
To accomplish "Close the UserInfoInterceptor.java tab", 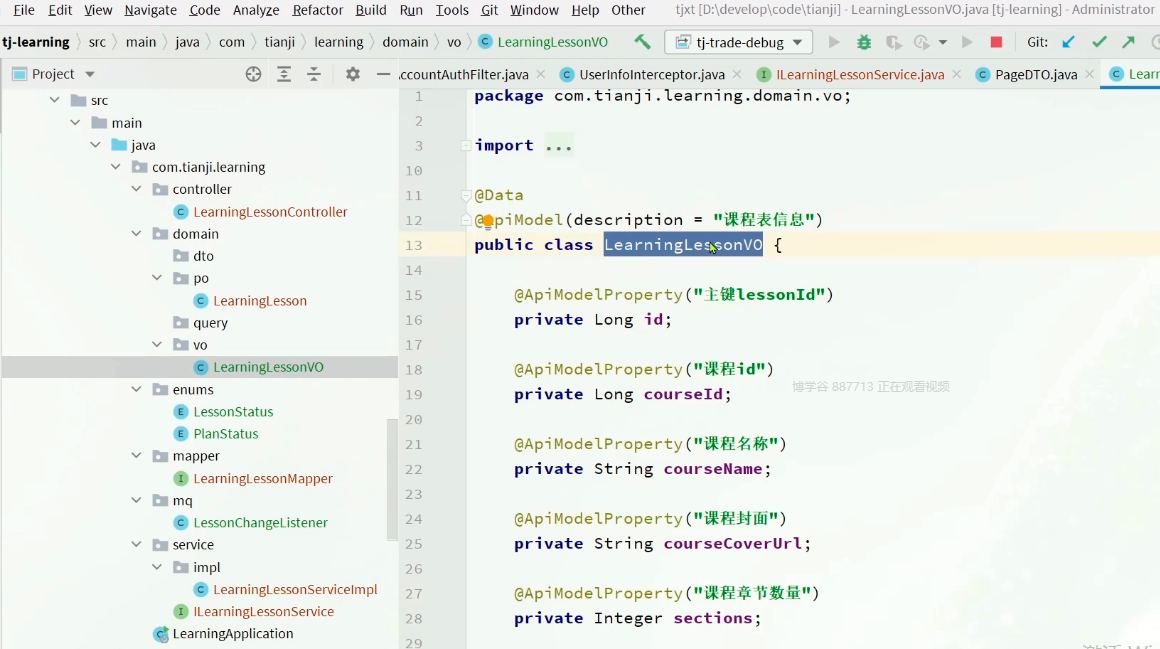I will pyautogui.click(x=737, y=74).
